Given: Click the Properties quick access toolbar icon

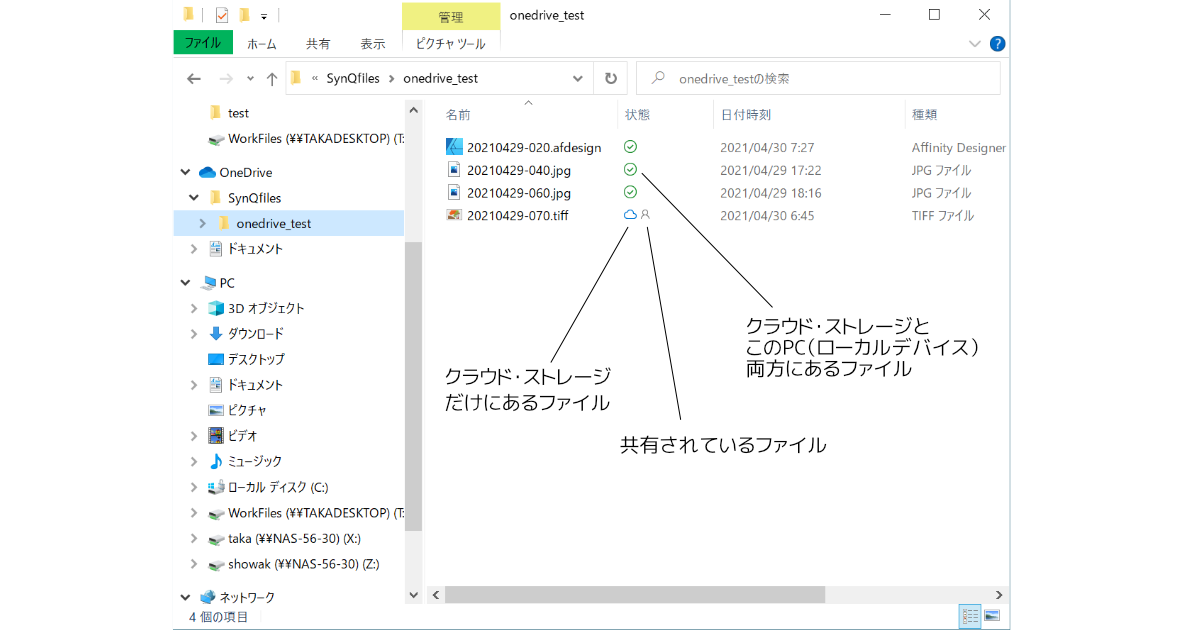Looking at the screenshot, I should pos(221,15).
